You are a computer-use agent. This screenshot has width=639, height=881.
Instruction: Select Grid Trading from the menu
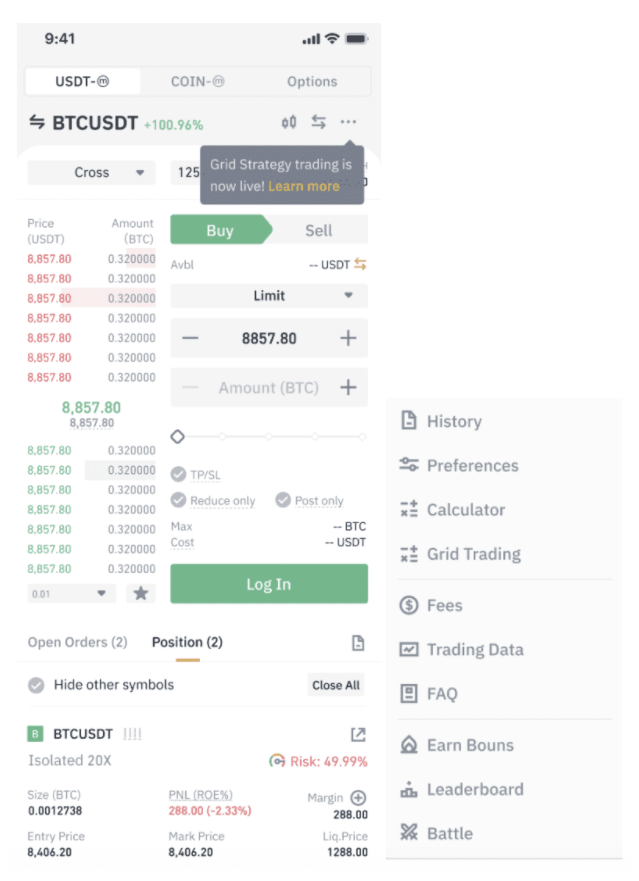coord(473,554)
